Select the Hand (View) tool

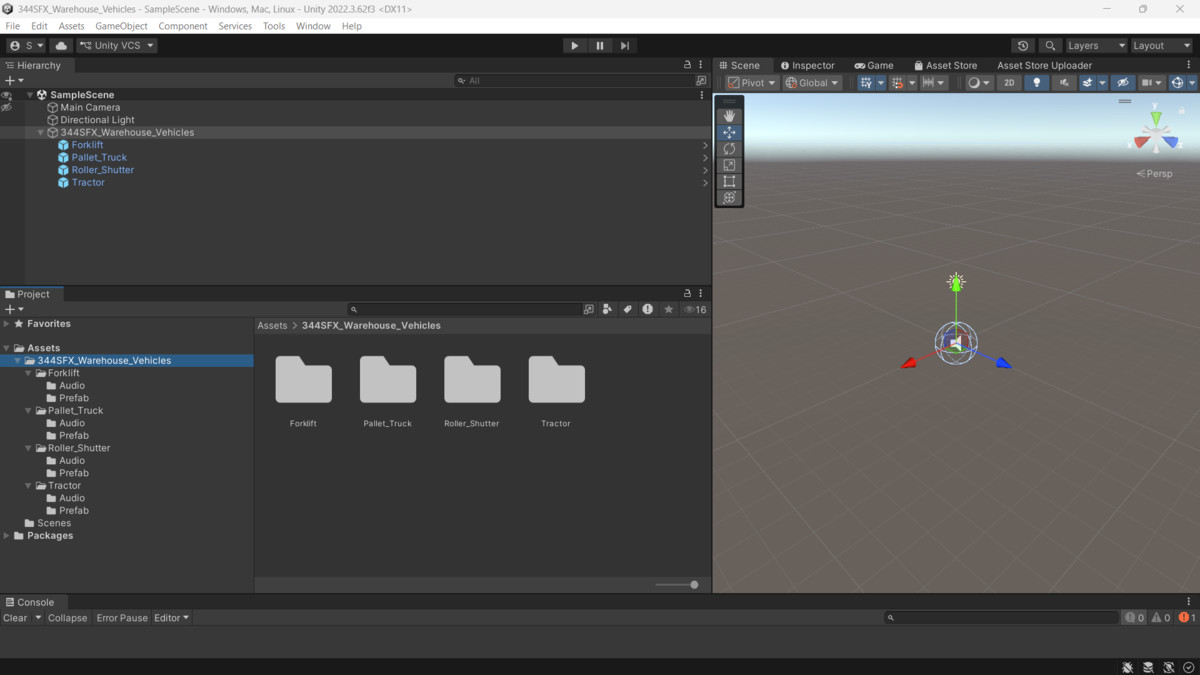[x=729, y=116]
